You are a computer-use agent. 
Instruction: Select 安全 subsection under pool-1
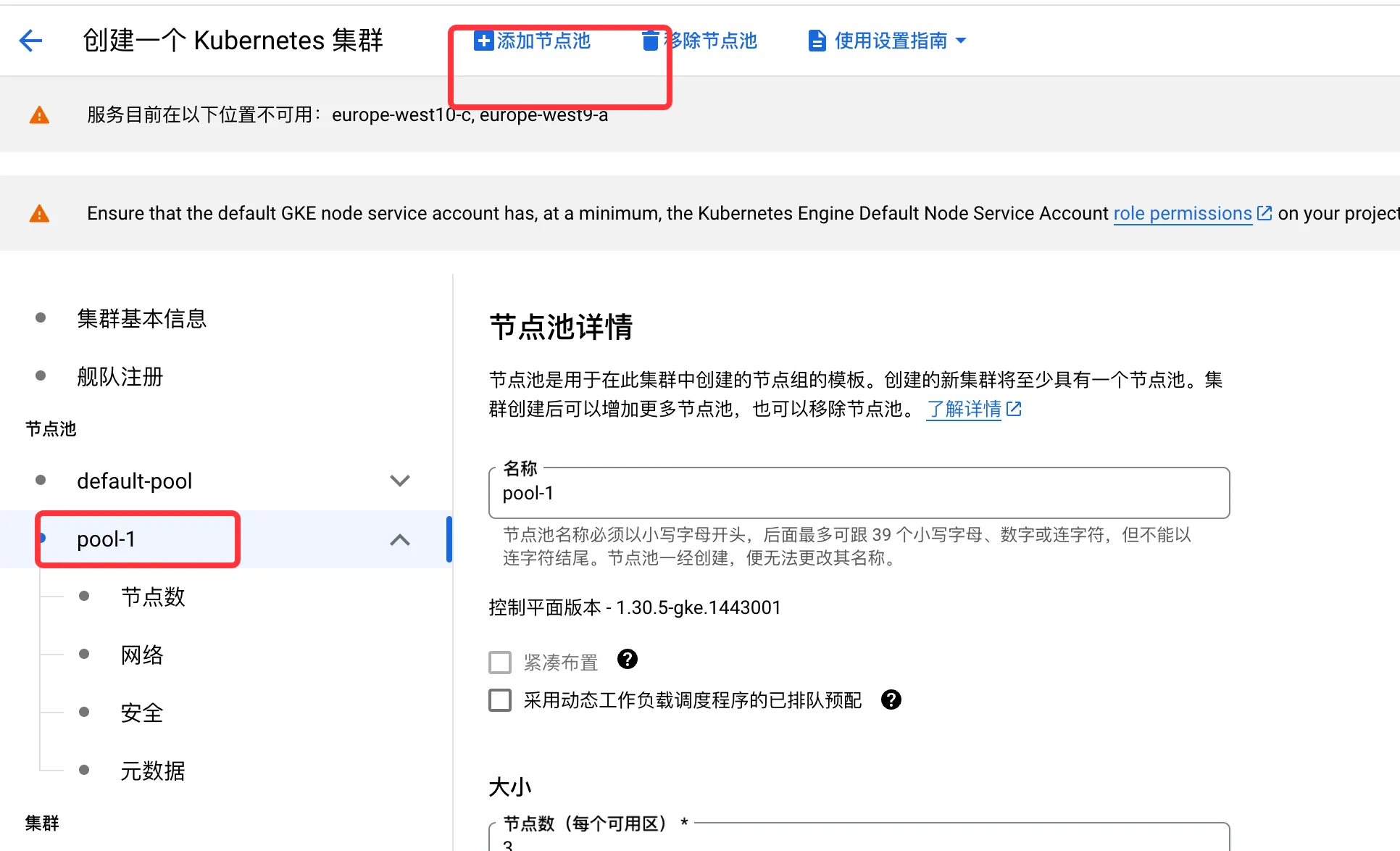(x=142, y=713)
